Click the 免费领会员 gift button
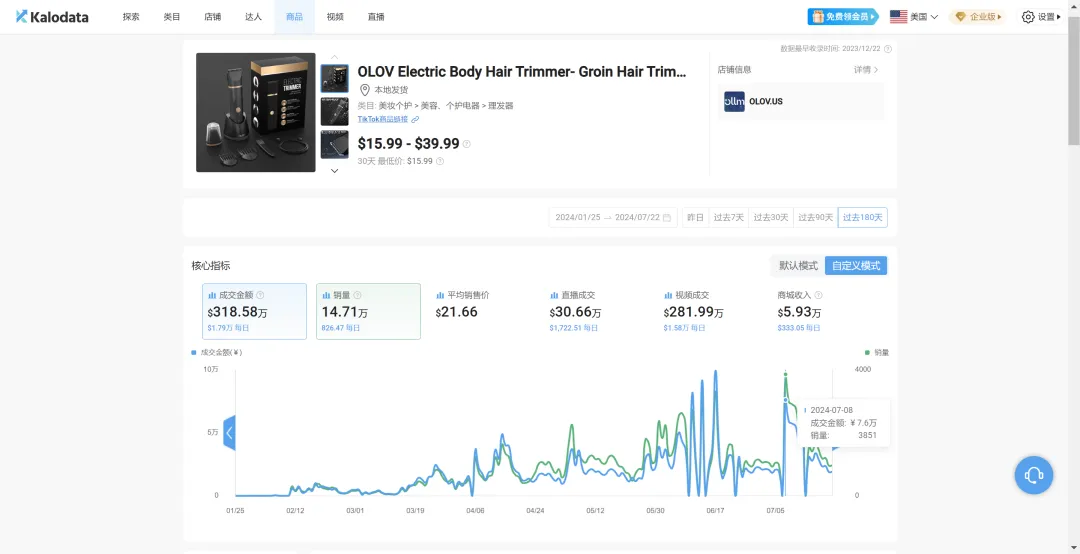Image resolution: width=1080 pixels, height=554 pixels. 843,17
